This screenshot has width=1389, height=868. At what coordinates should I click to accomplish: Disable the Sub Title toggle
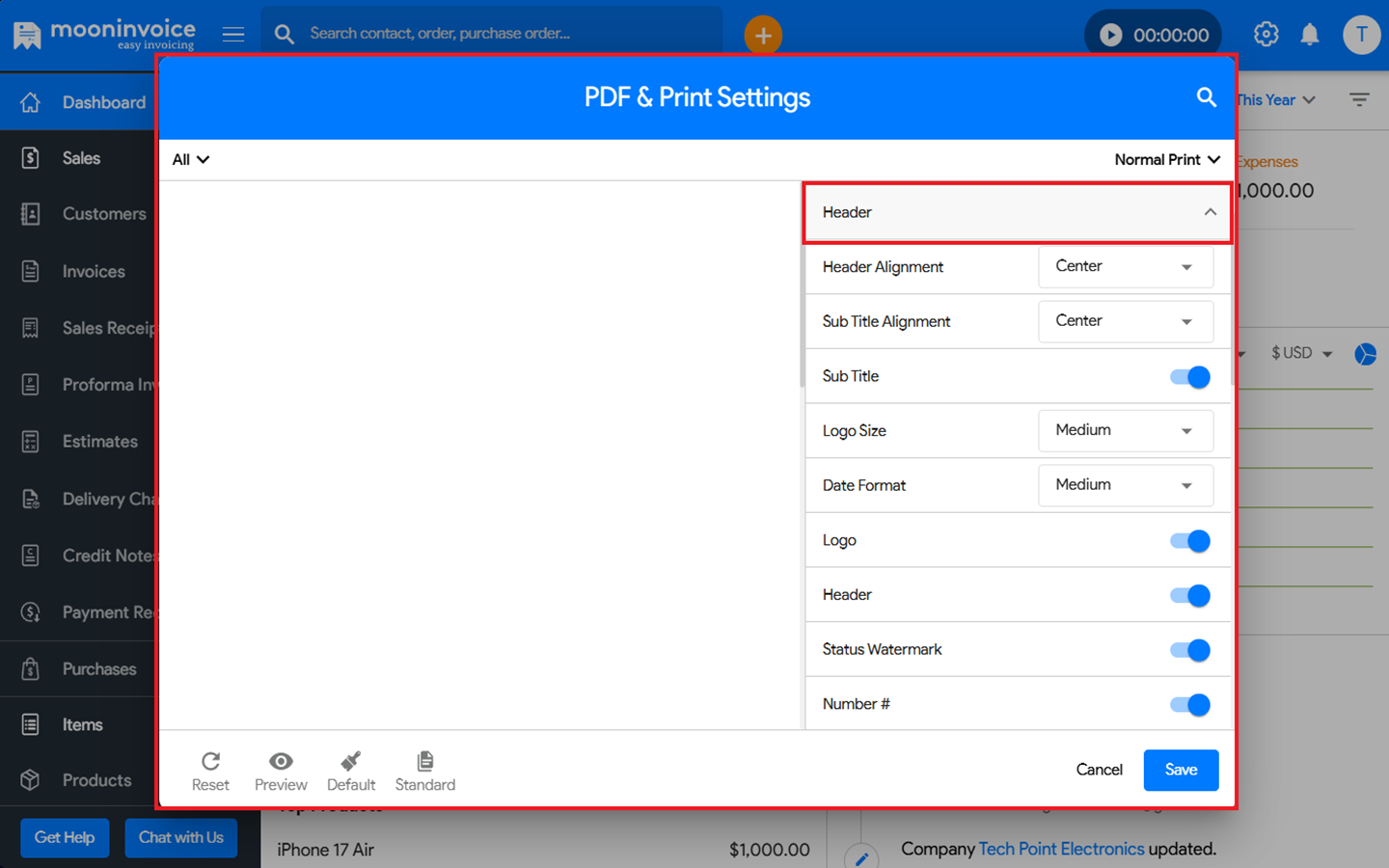pos(1189,377)
